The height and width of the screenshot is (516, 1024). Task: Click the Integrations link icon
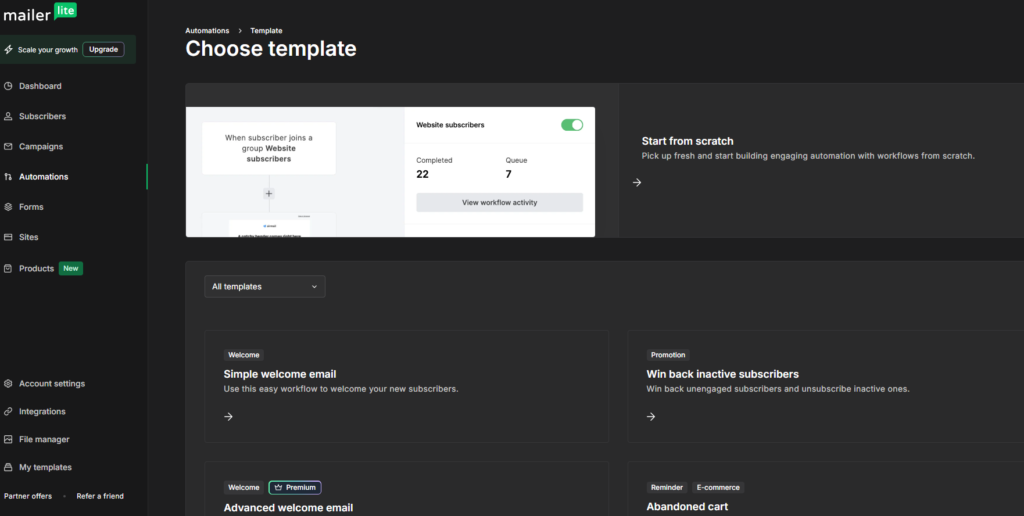tap(8, 411)
